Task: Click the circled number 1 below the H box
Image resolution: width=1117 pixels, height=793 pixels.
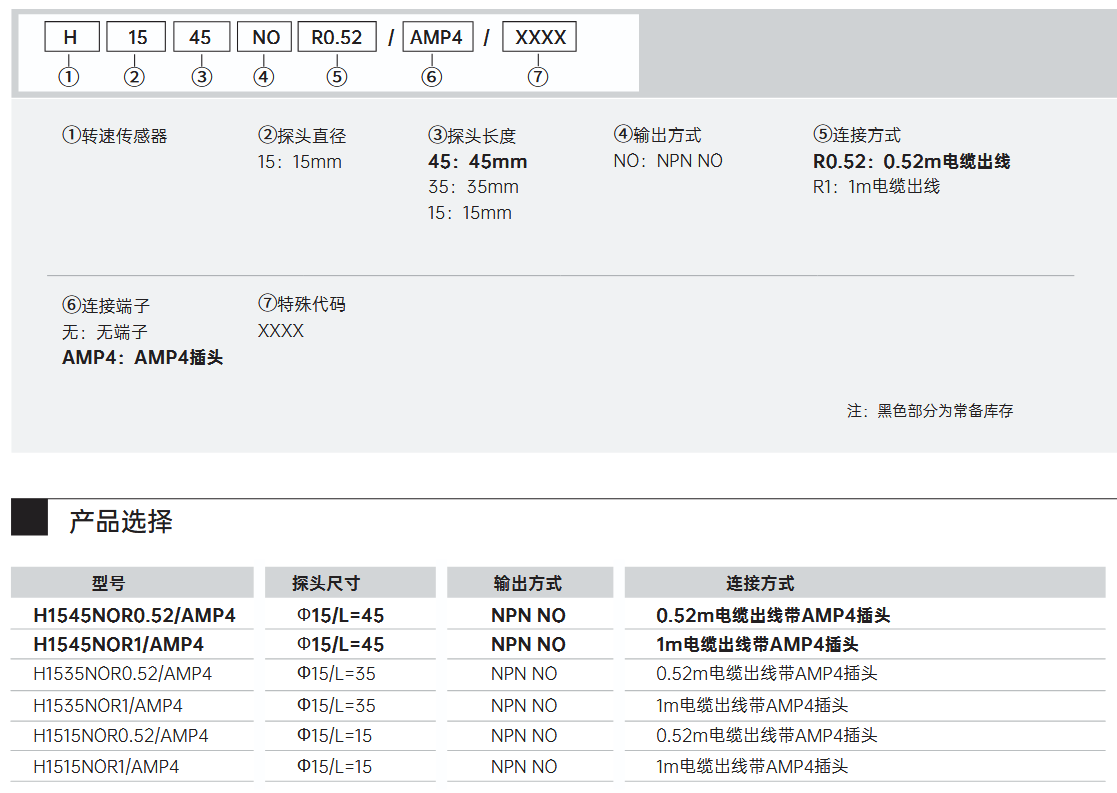Action: (x=69, y=76)
